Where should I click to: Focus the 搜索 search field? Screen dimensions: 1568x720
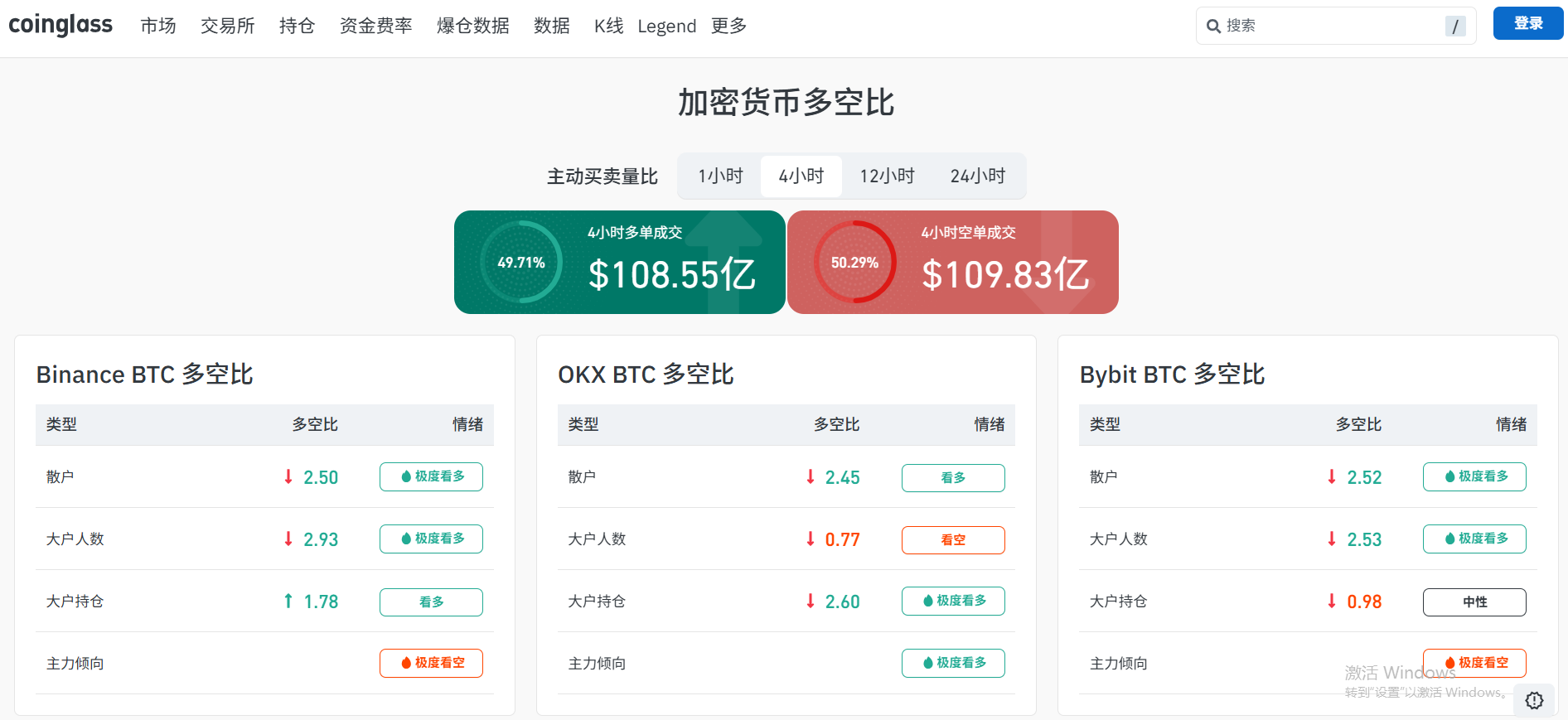[1336, 26]
